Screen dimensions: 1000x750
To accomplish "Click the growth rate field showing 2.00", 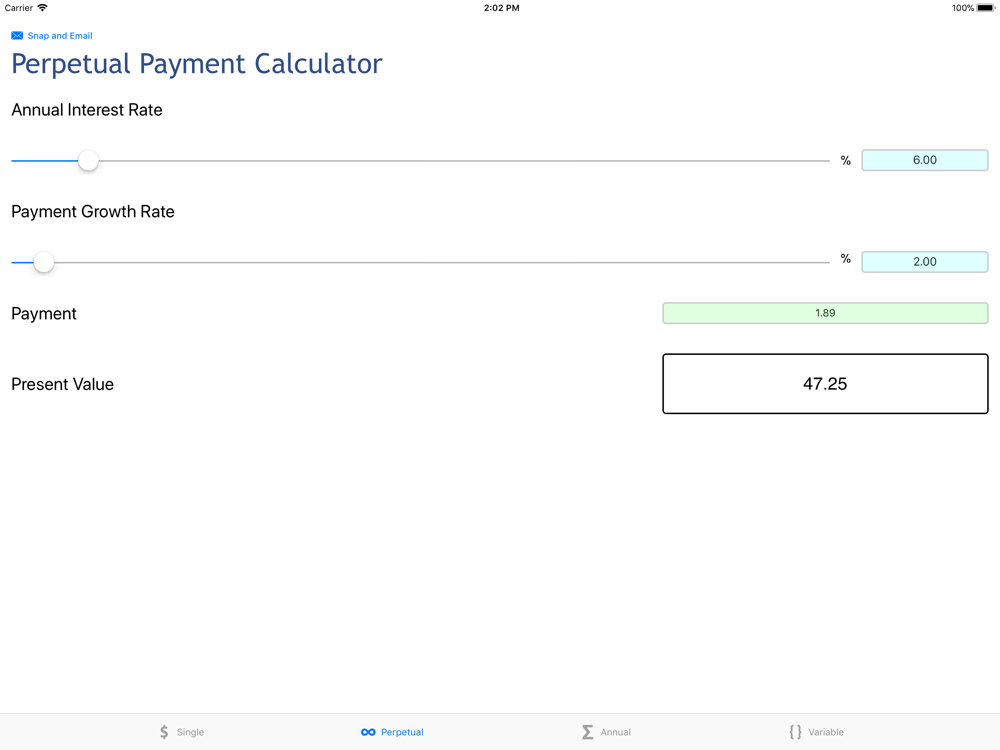I will tap(925, 262).
